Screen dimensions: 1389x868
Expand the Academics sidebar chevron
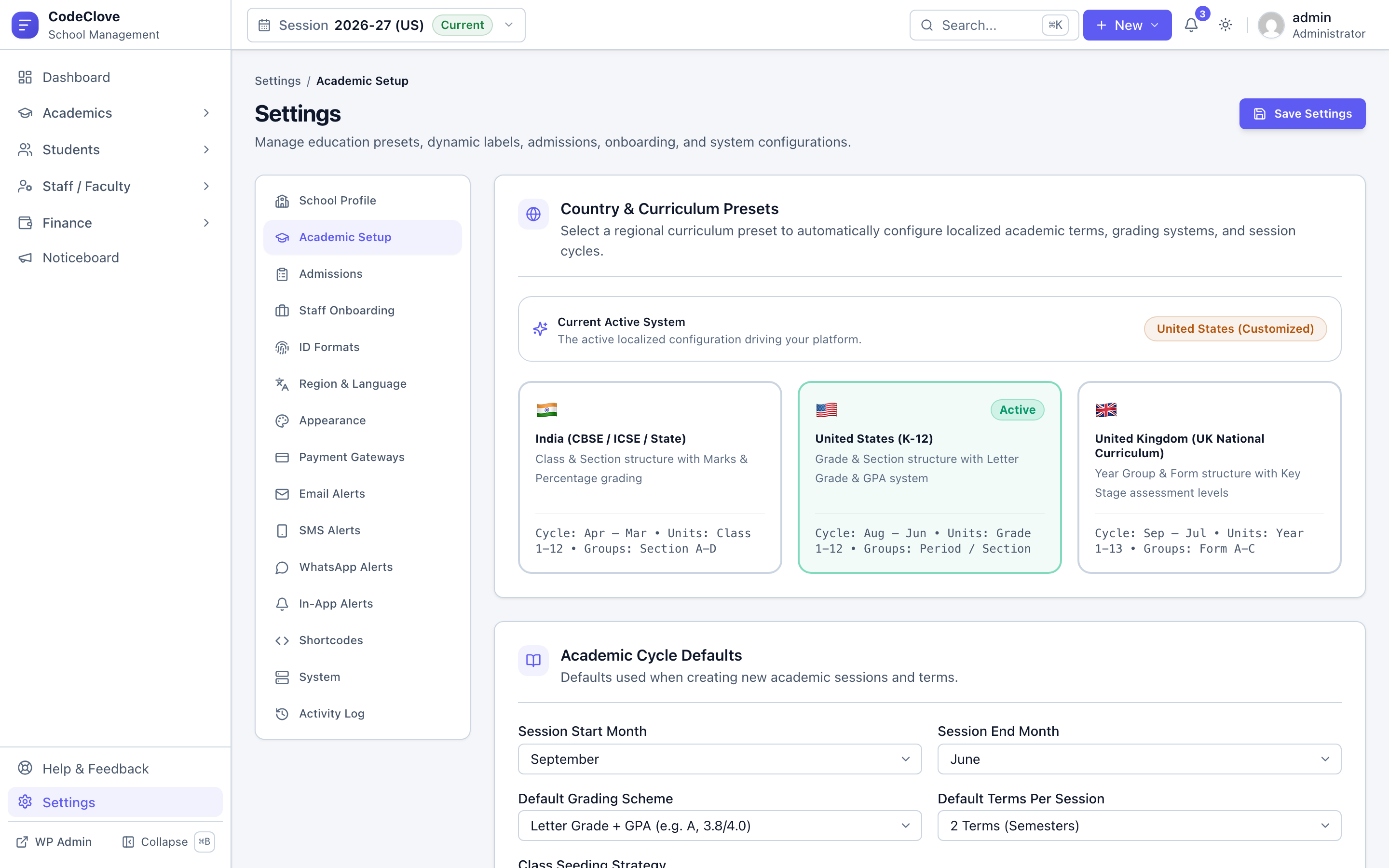(206, 113)
